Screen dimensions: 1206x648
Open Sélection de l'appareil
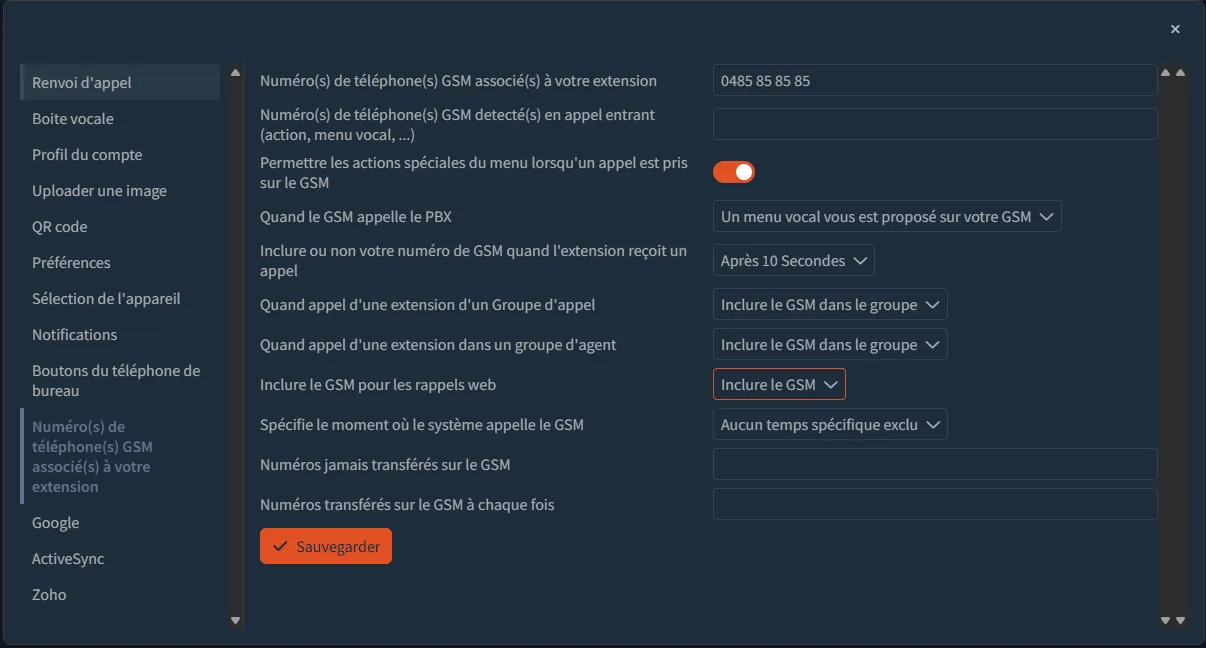(120, 298)
